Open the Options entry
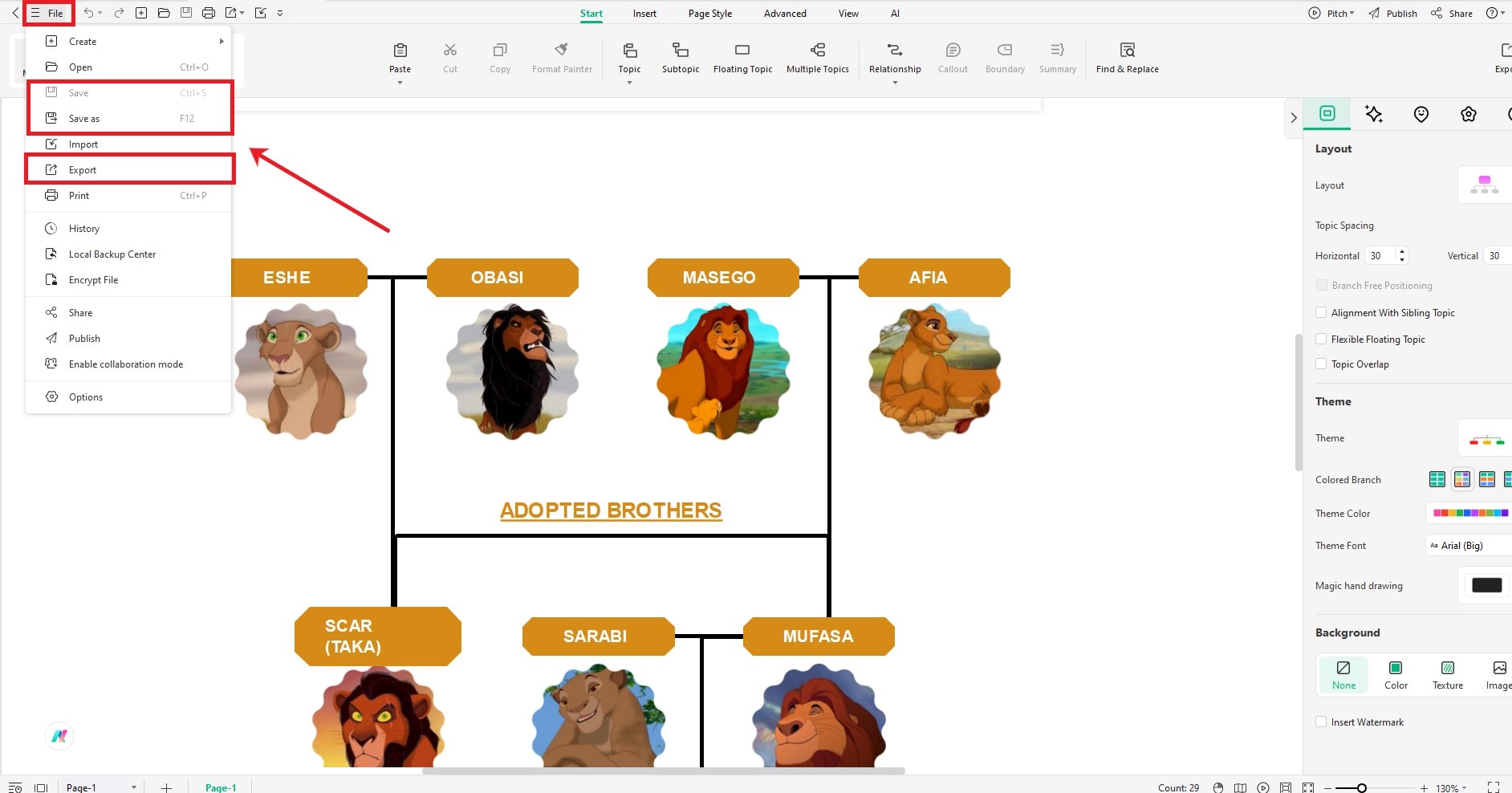This screenshot has height=793, width=1512. coord(128,396)
